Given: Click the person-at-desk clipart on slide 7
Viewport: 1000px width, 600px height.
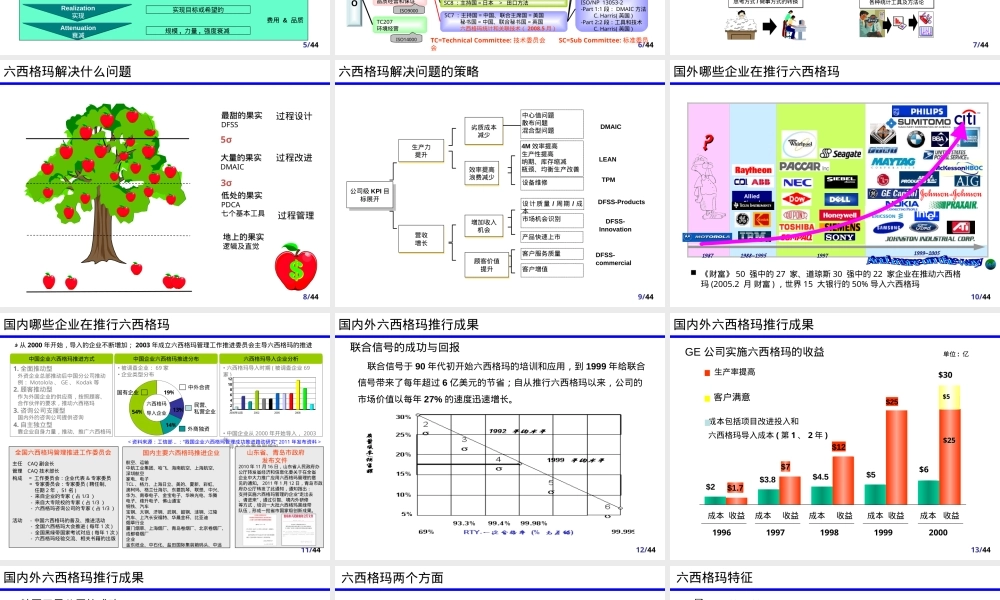Looking at the screenshot, I should pos(739,26).
